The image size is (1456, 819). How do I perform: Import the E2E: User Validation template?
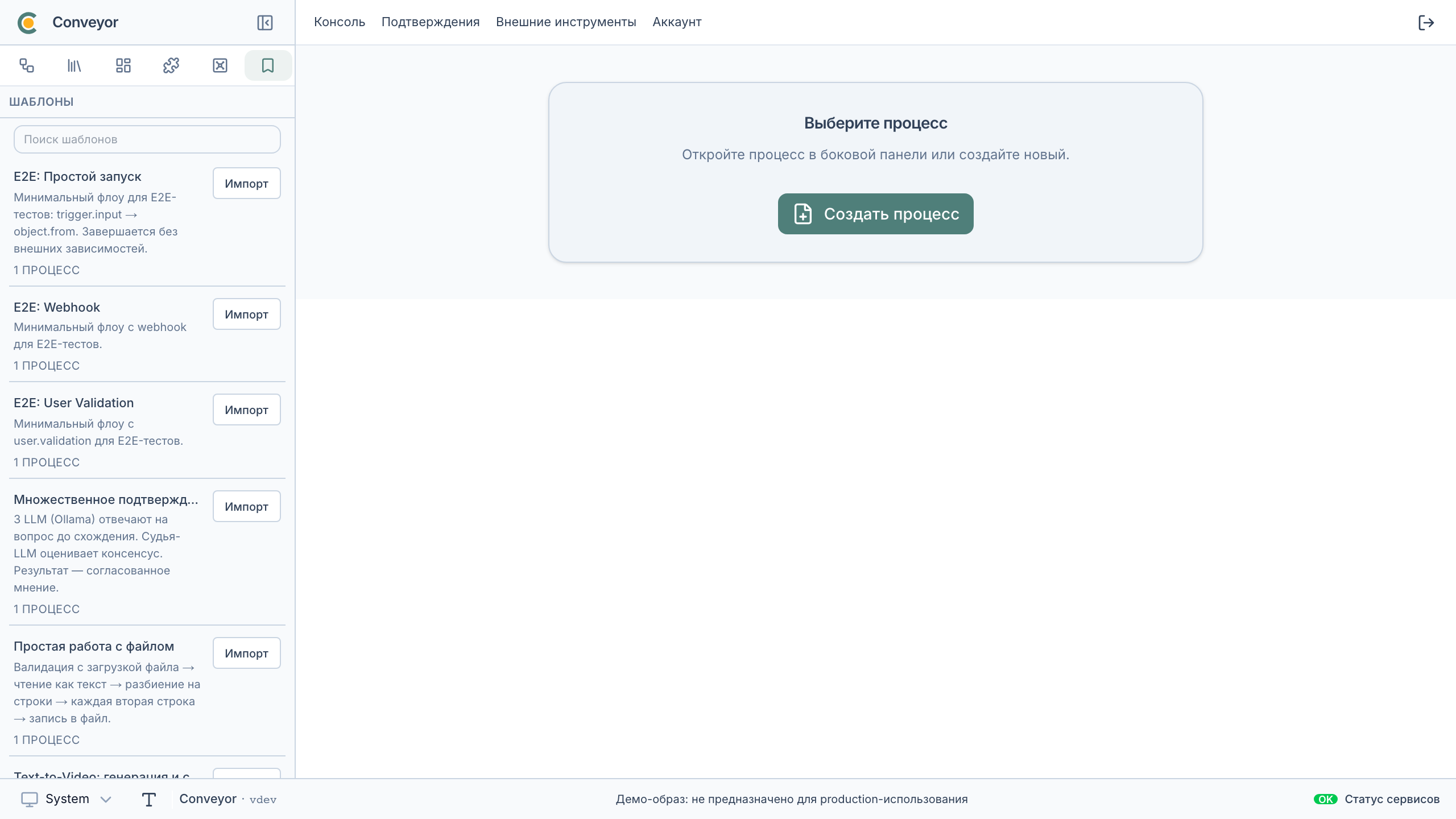247,409
